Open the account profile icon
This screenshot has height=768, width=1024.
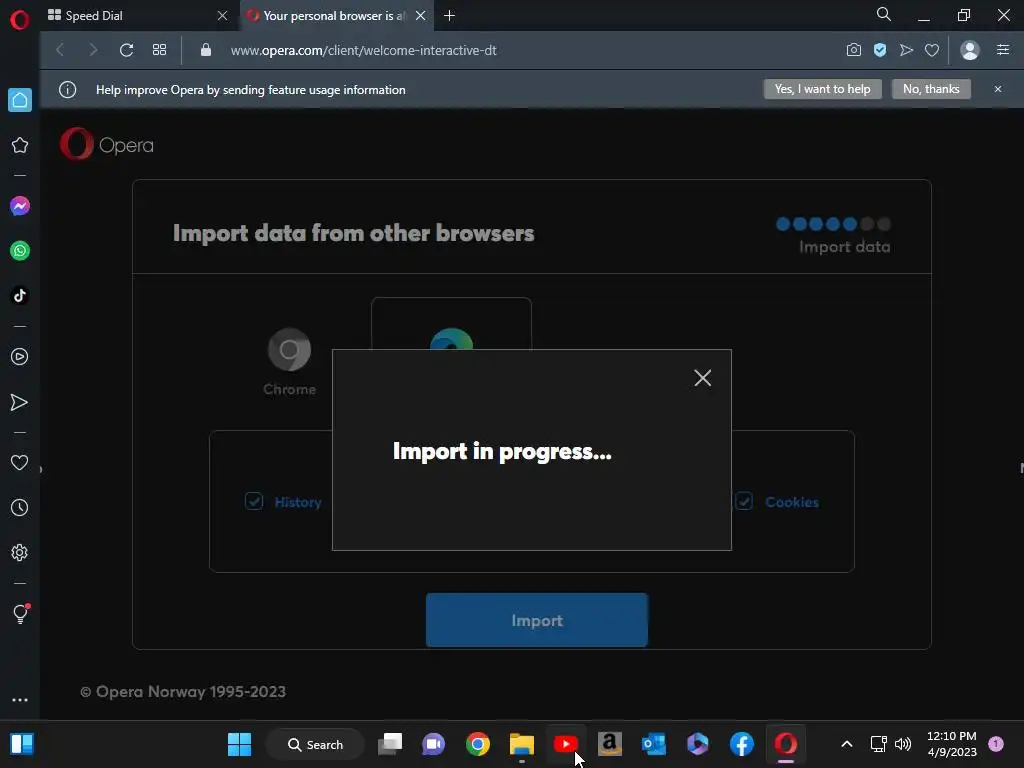click(970, 50)
